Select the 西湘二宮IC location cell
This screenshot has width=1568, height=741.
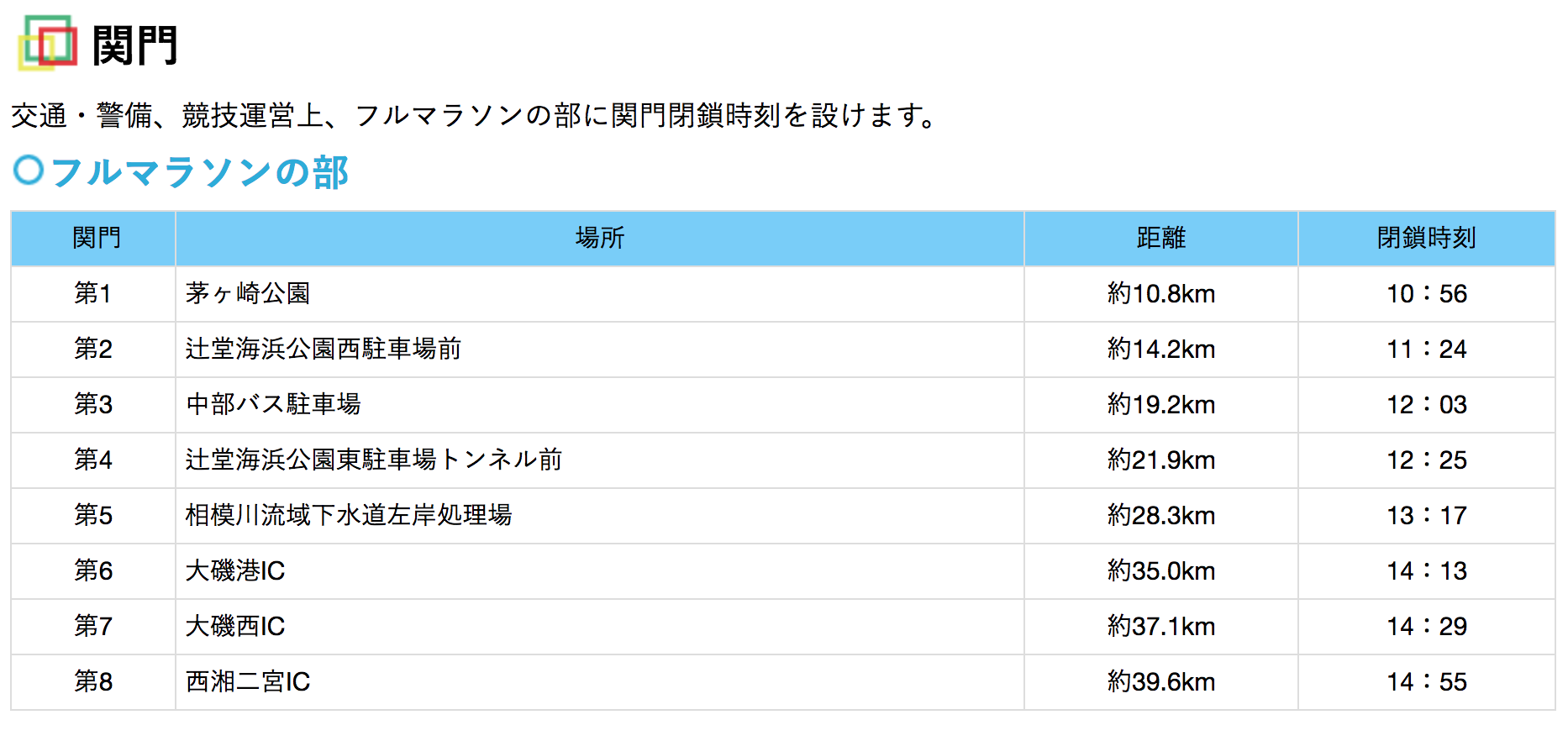[248, 681]
